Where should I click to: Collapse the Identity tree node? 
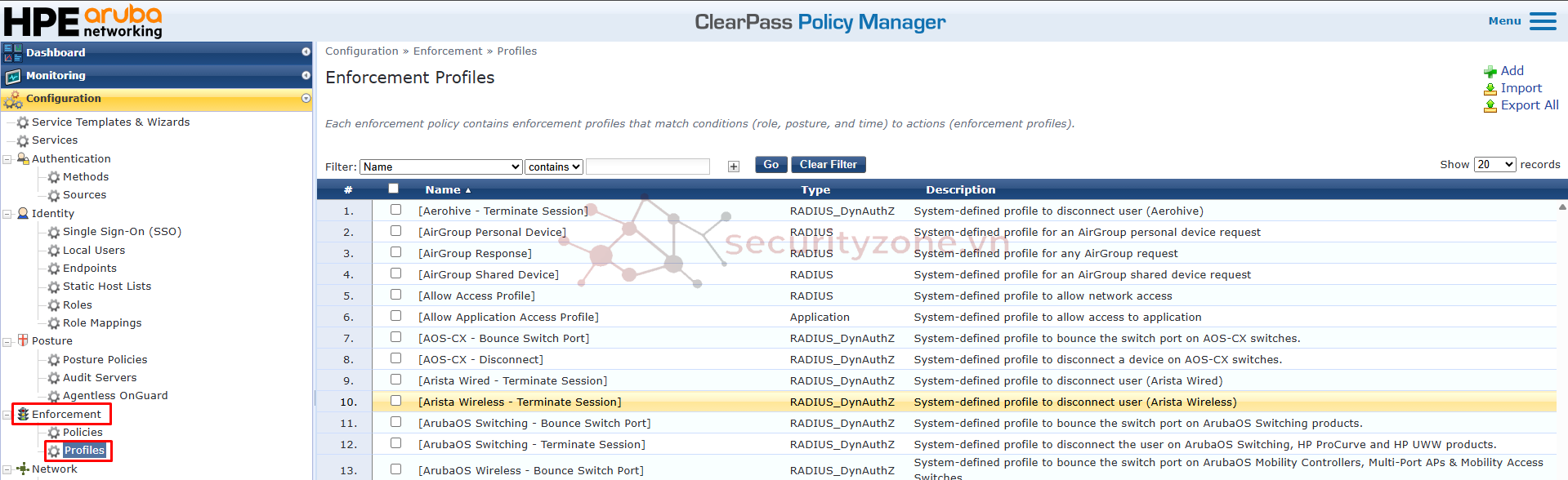pyautogui.click(x=7, y=214)
